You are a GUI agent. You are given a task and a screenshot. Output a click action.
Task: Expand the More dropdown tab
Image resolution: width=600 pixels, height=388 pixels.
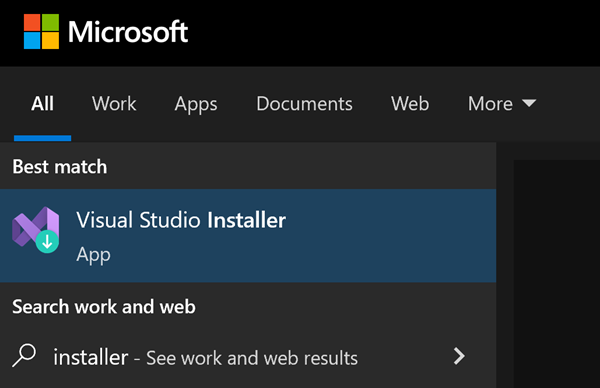point(502,104)
